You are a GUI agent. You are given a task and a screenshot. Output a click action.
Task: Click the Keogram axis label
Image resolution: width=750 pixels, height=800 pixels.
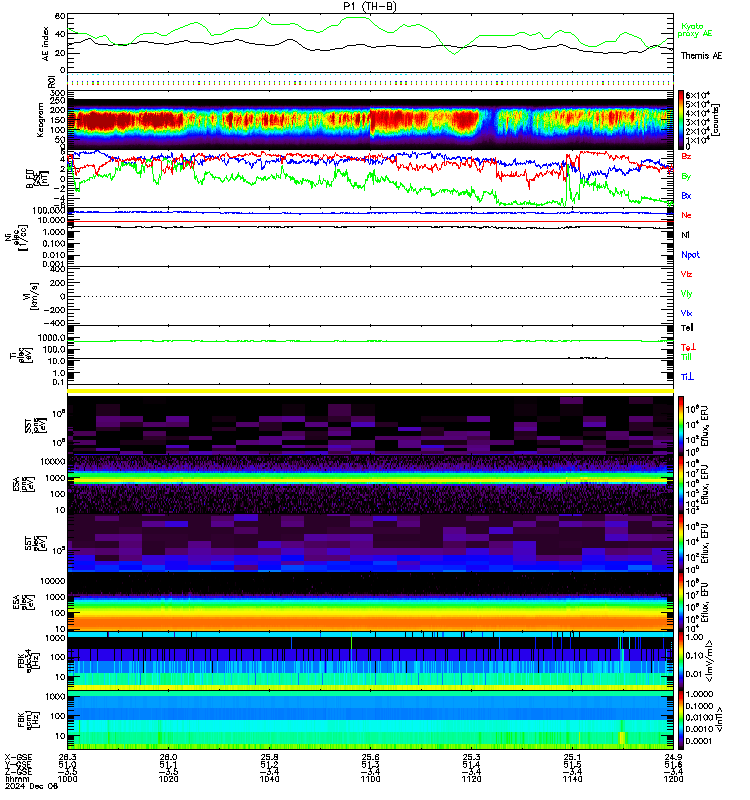pyautogui.click(x=40, y=120)
